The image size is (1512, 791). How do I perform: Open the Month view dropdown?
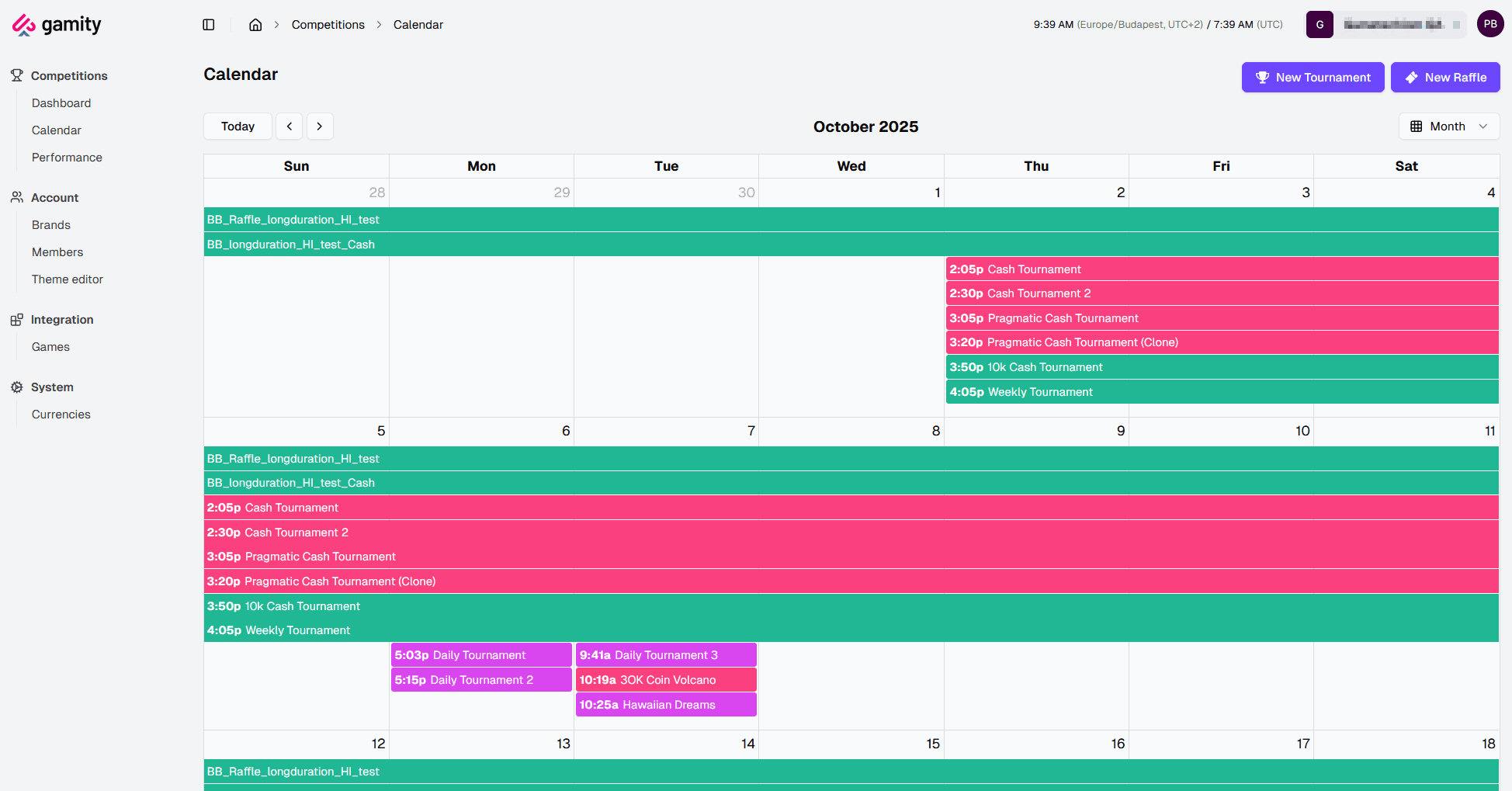point(1448,126)
